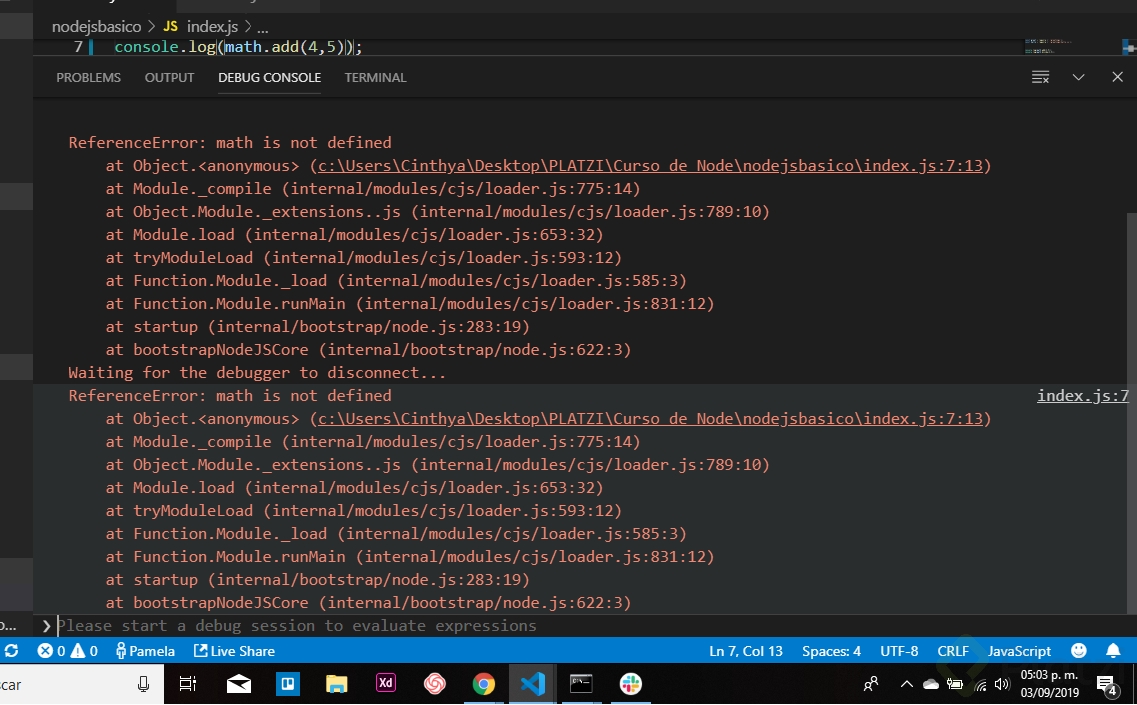This screenshot has width=1137, height=705.
Task: Click the feedback smiley icon
Action: tap(1079, 651)
